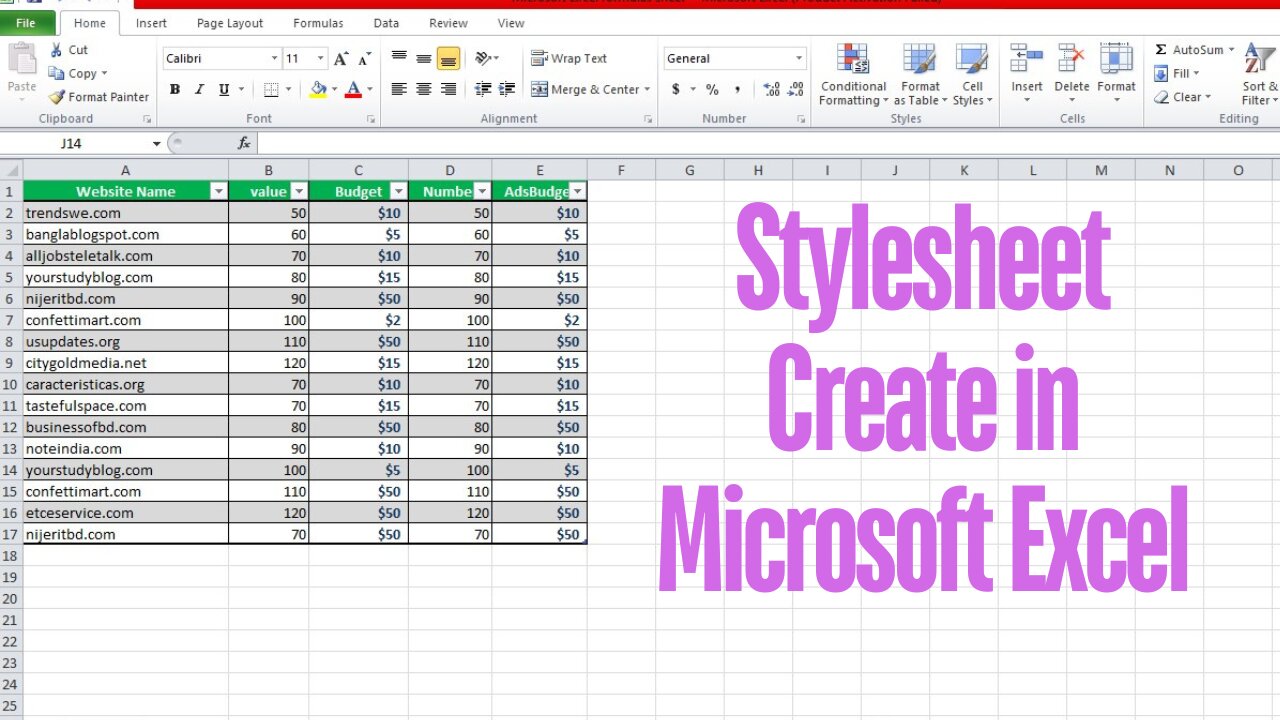Switch to the View tab

(510, 23)
